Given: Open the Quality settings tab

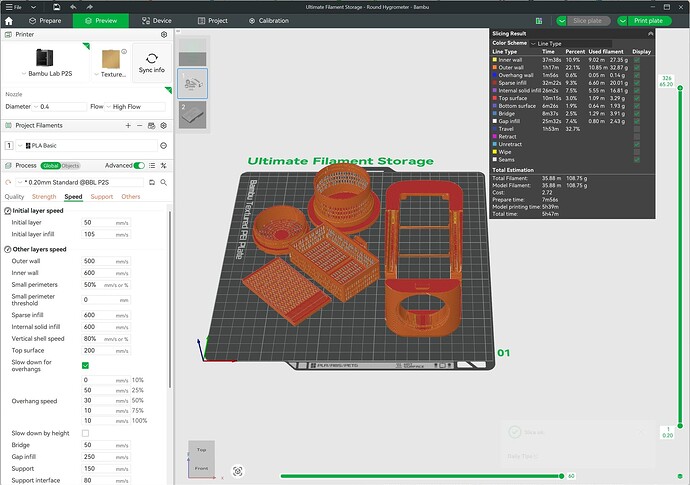Looking at the screenshot, I should pyautogui.click(x=14, y=197).
